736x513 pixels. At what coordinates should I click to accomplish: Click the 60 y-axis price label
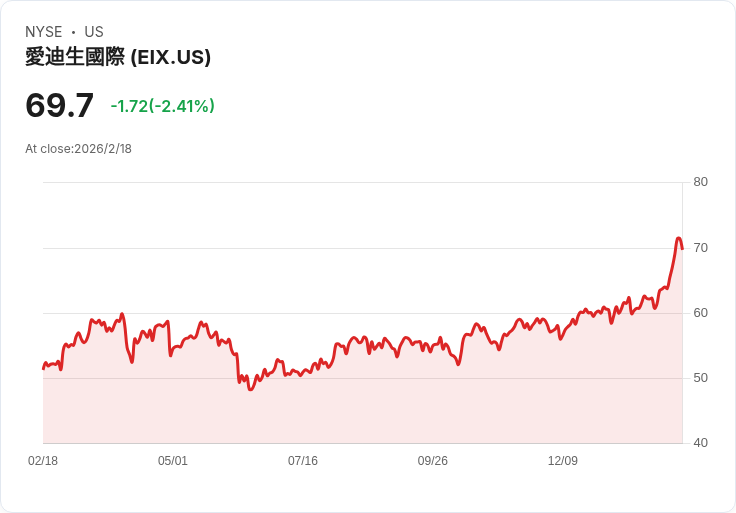700,313
